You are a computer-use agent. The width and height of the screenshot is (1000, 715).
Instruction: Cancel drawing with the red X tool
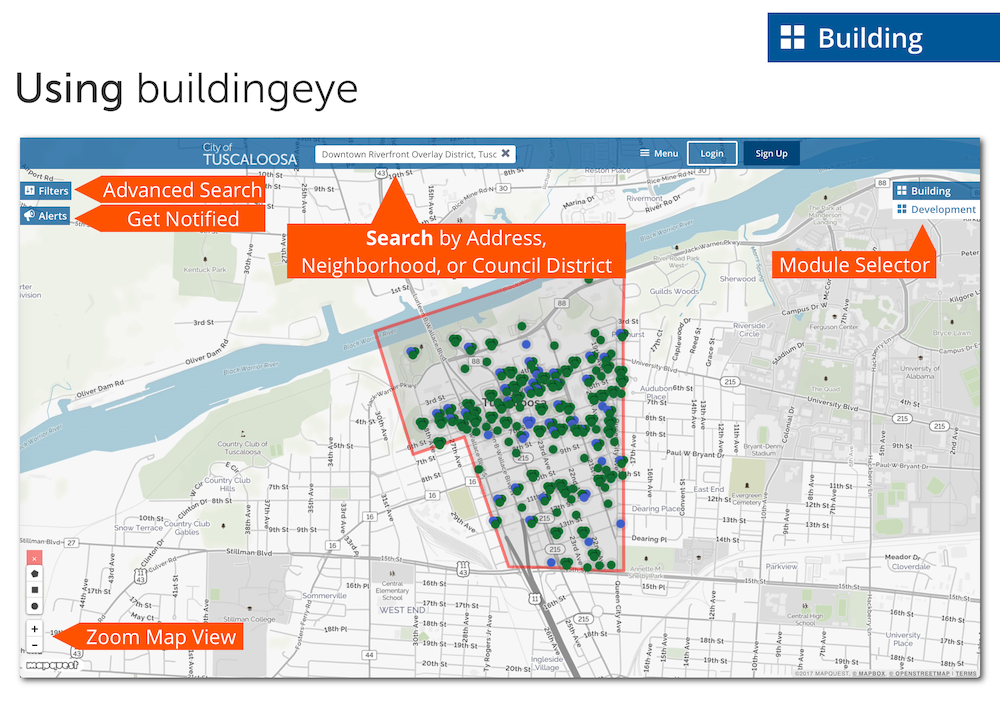point(34,559)
